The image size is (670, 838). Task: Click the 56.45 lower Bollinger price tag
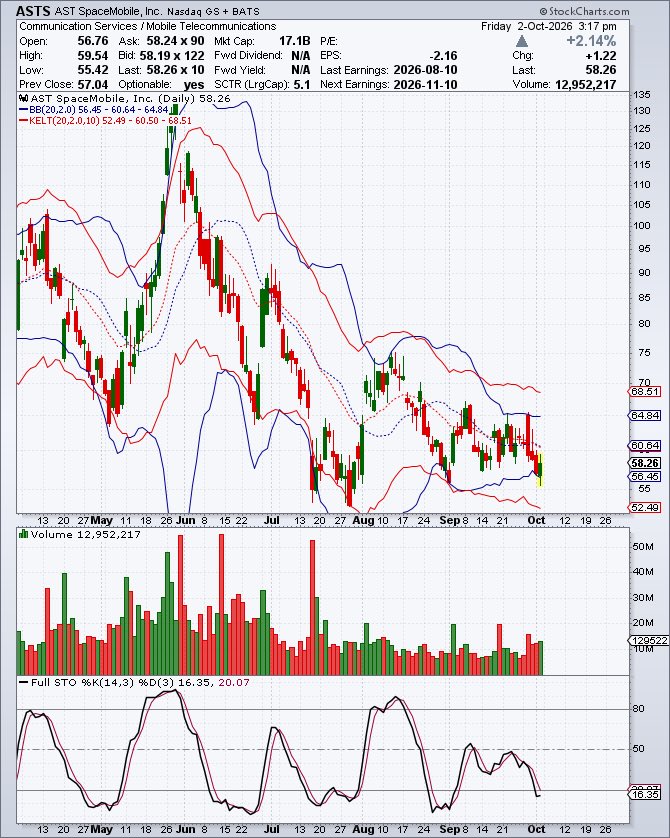[x=645, y=476]
